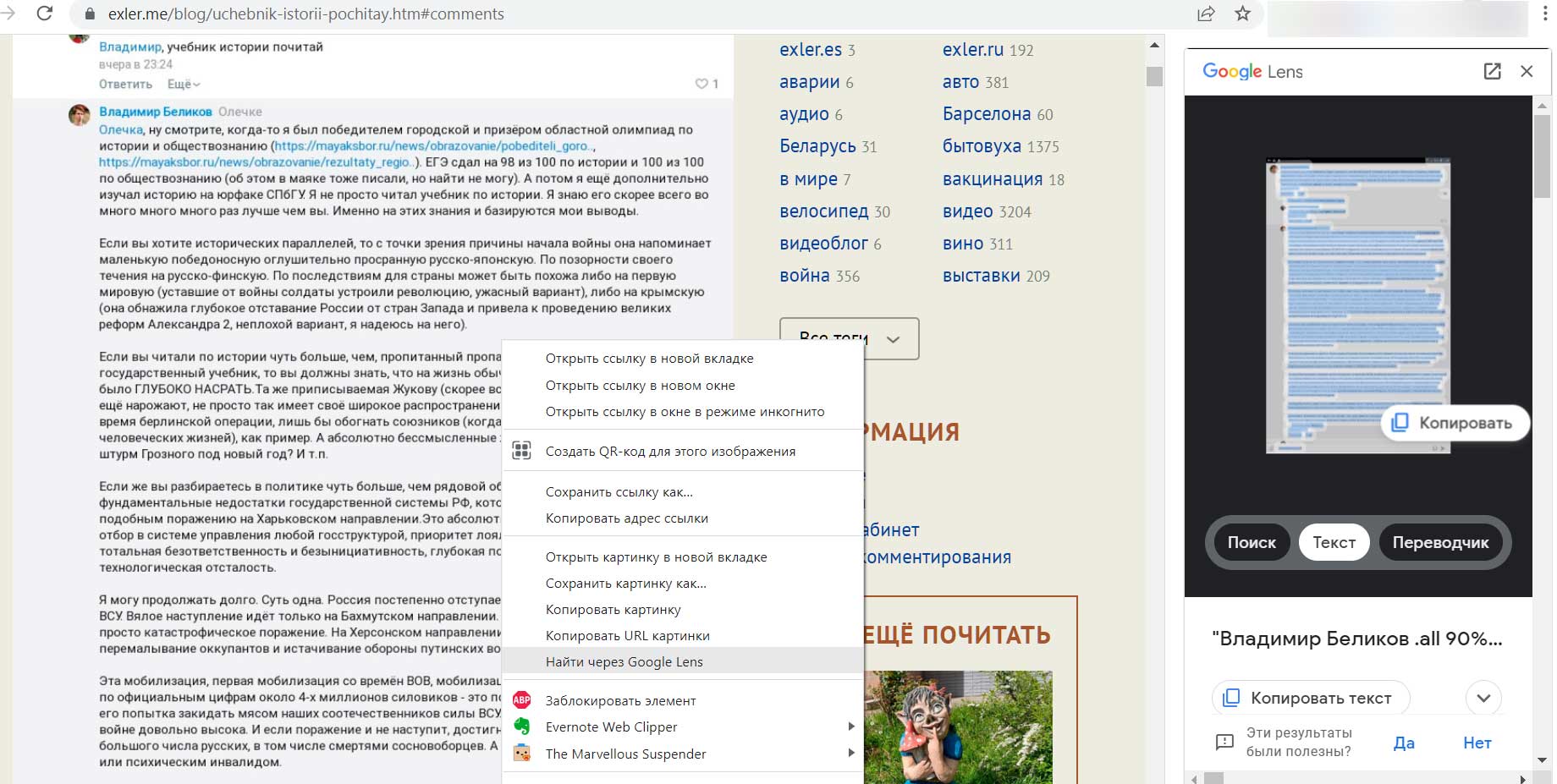Like the comment with the heart icon

coord(701,84)
